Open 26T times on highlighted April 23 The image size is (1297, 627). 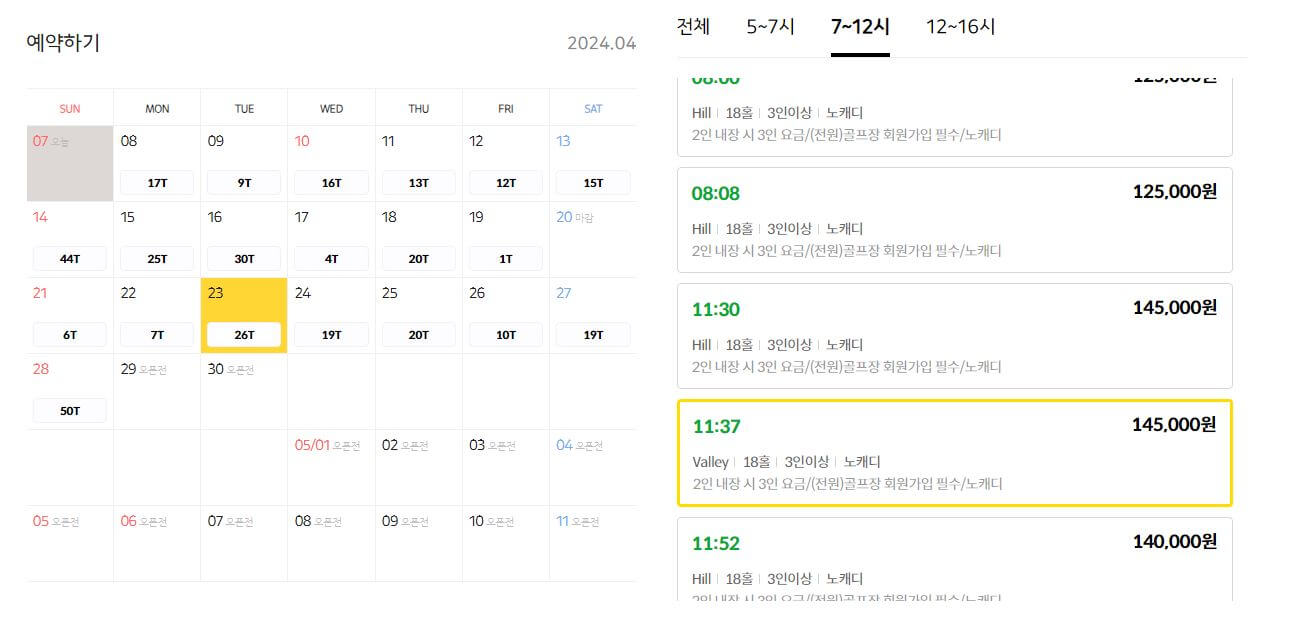243,334
